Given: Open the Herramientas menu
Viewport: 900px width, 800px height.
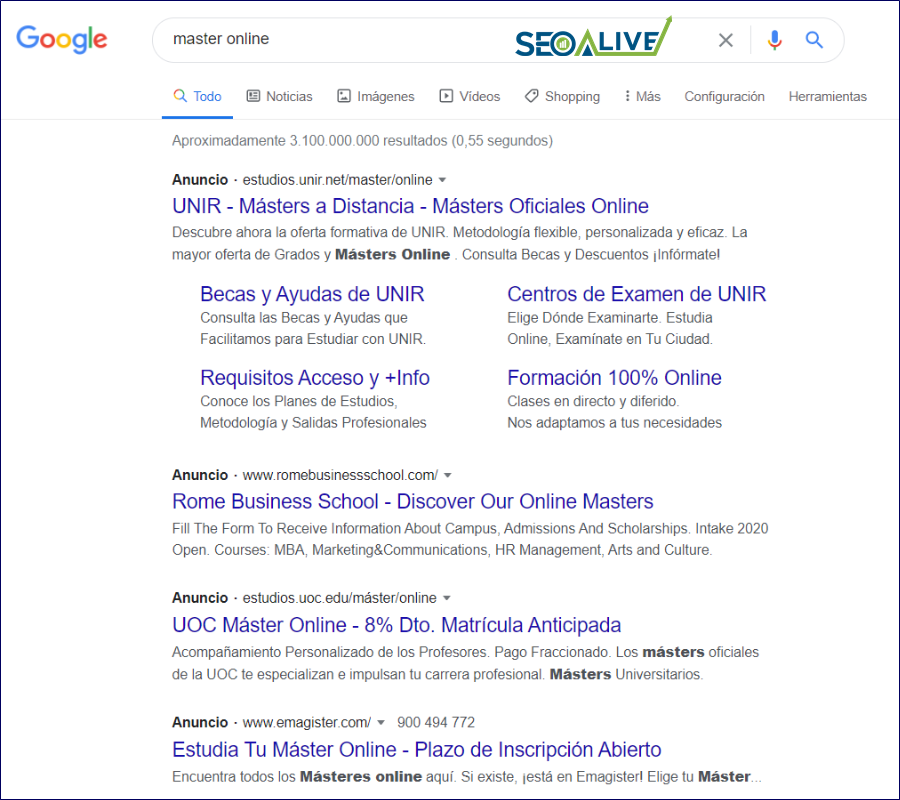Looking at the screenshot, I should coord(828,96).
